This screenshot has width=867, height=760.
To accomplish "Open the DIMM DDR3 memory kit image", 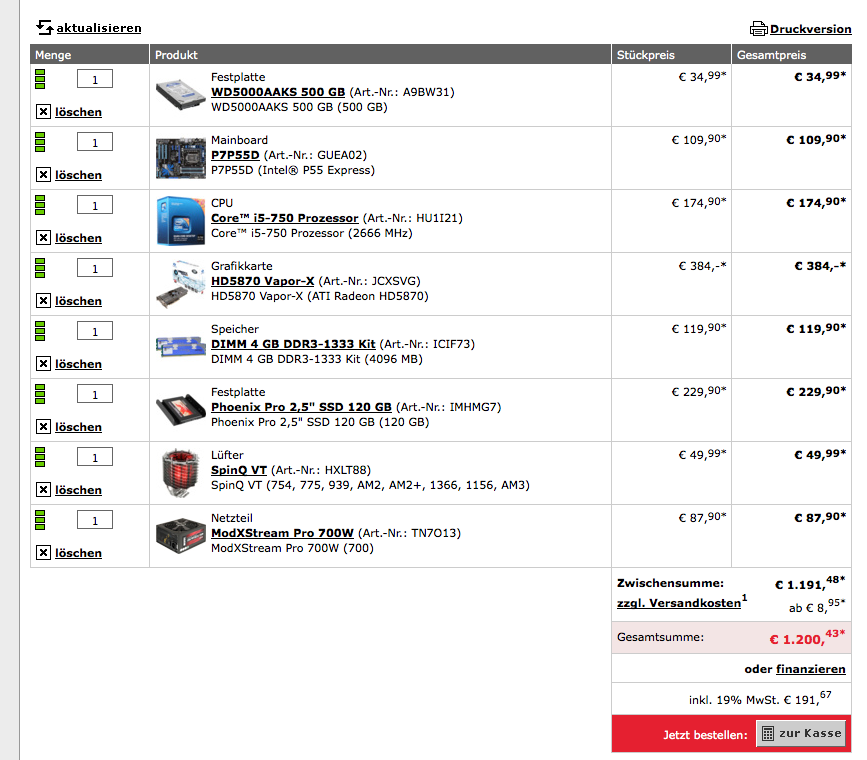I will point(180,347).
